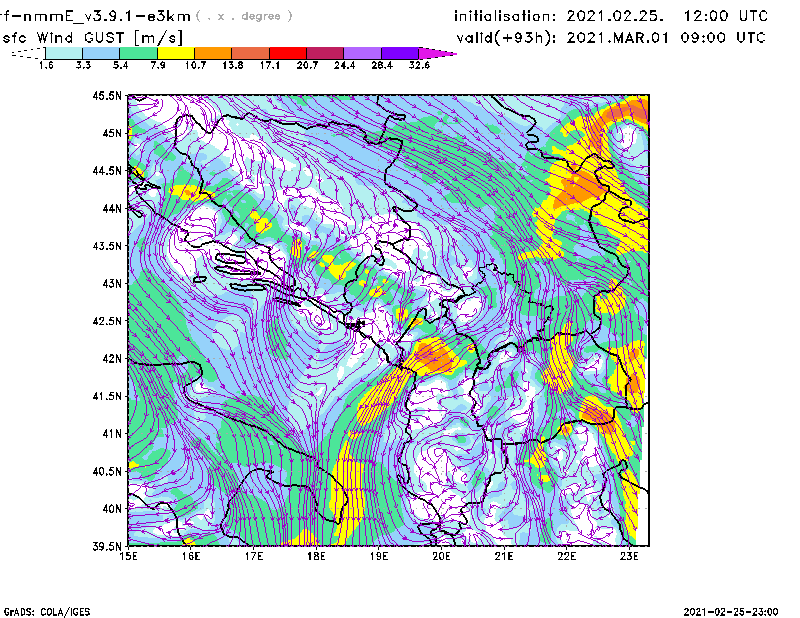Select the yellow legend swatch after 7.9
Screen dimensions: 800x618
click(176, 53)
